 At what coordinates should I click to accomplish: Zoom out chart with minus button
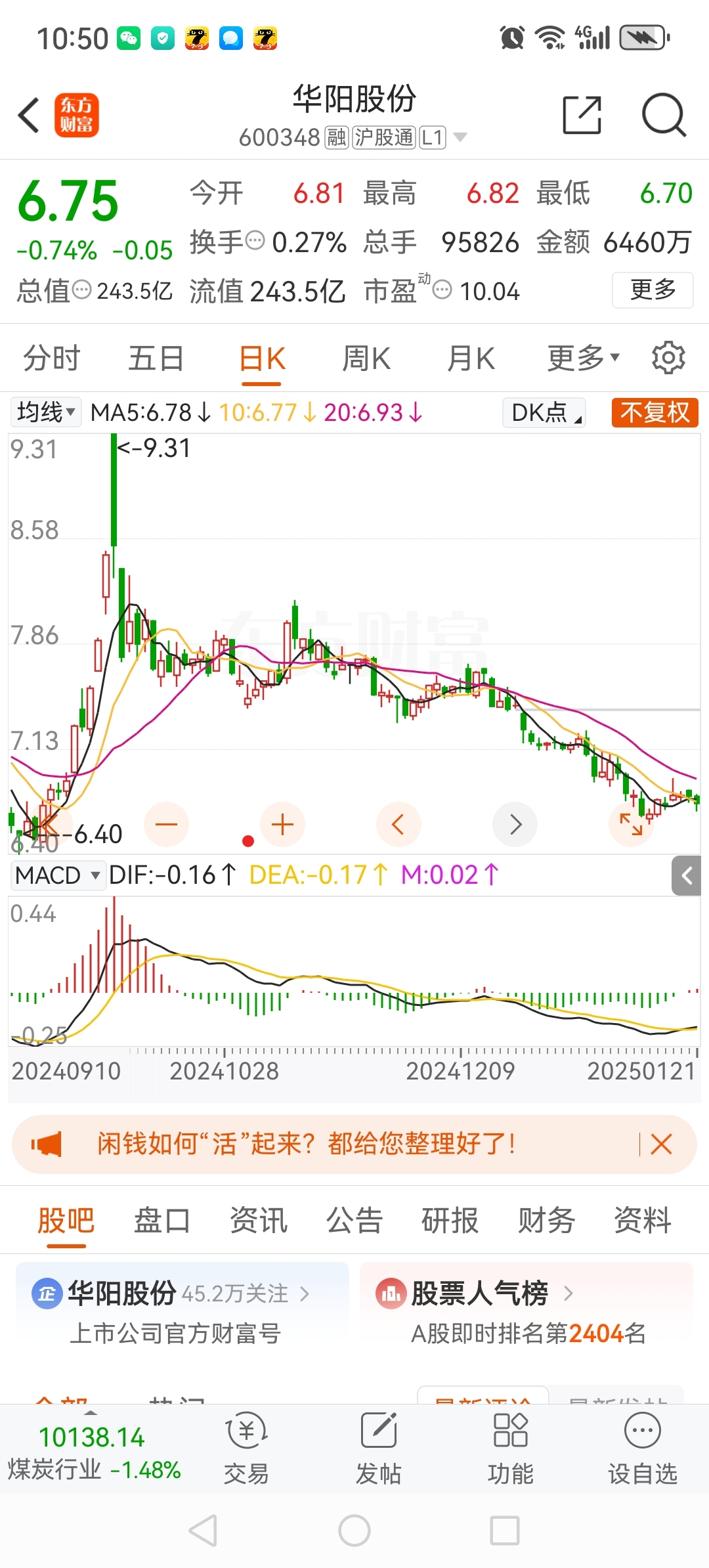167,824
